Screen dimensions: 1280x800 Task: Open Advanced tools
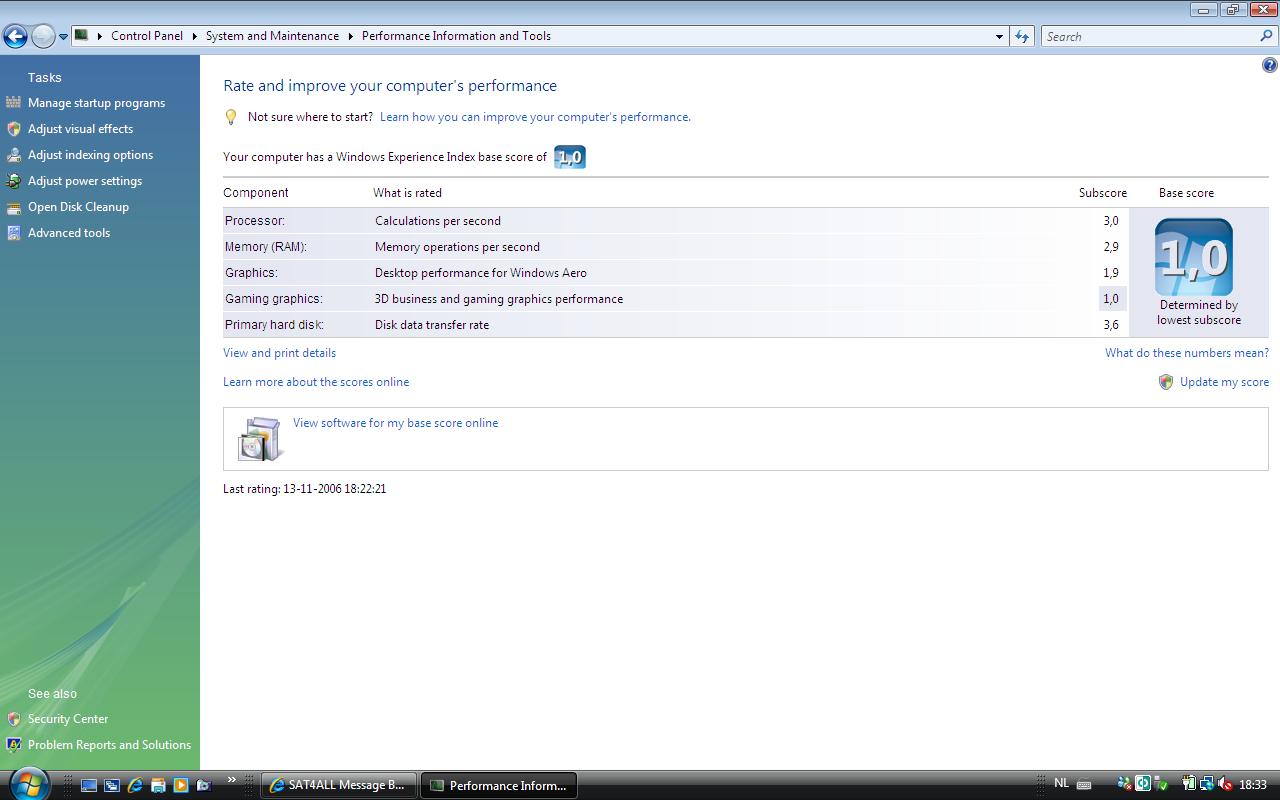coord(69,233)
